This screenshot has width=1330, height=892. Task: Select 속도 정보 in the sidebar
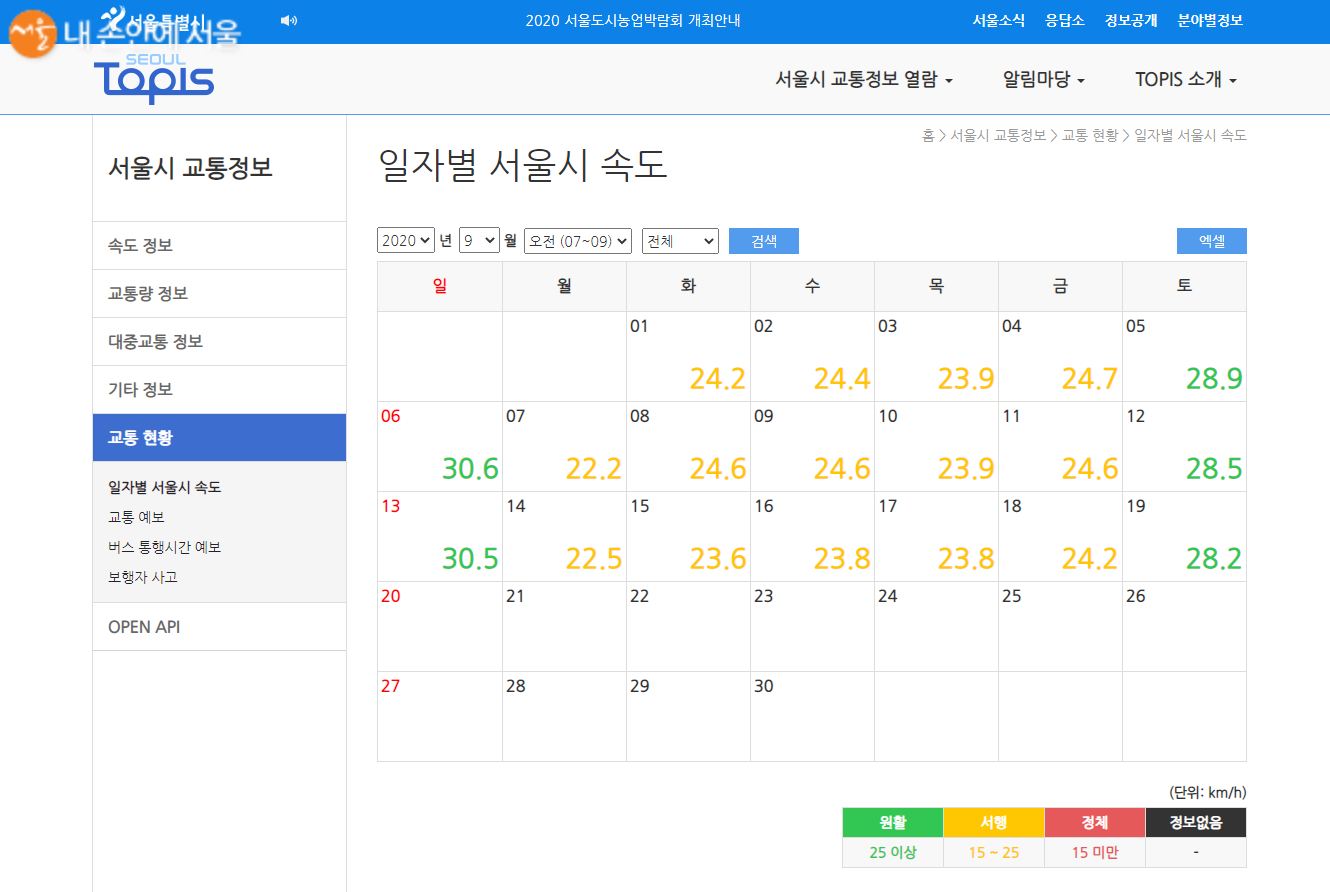click(x=140, y=246)
